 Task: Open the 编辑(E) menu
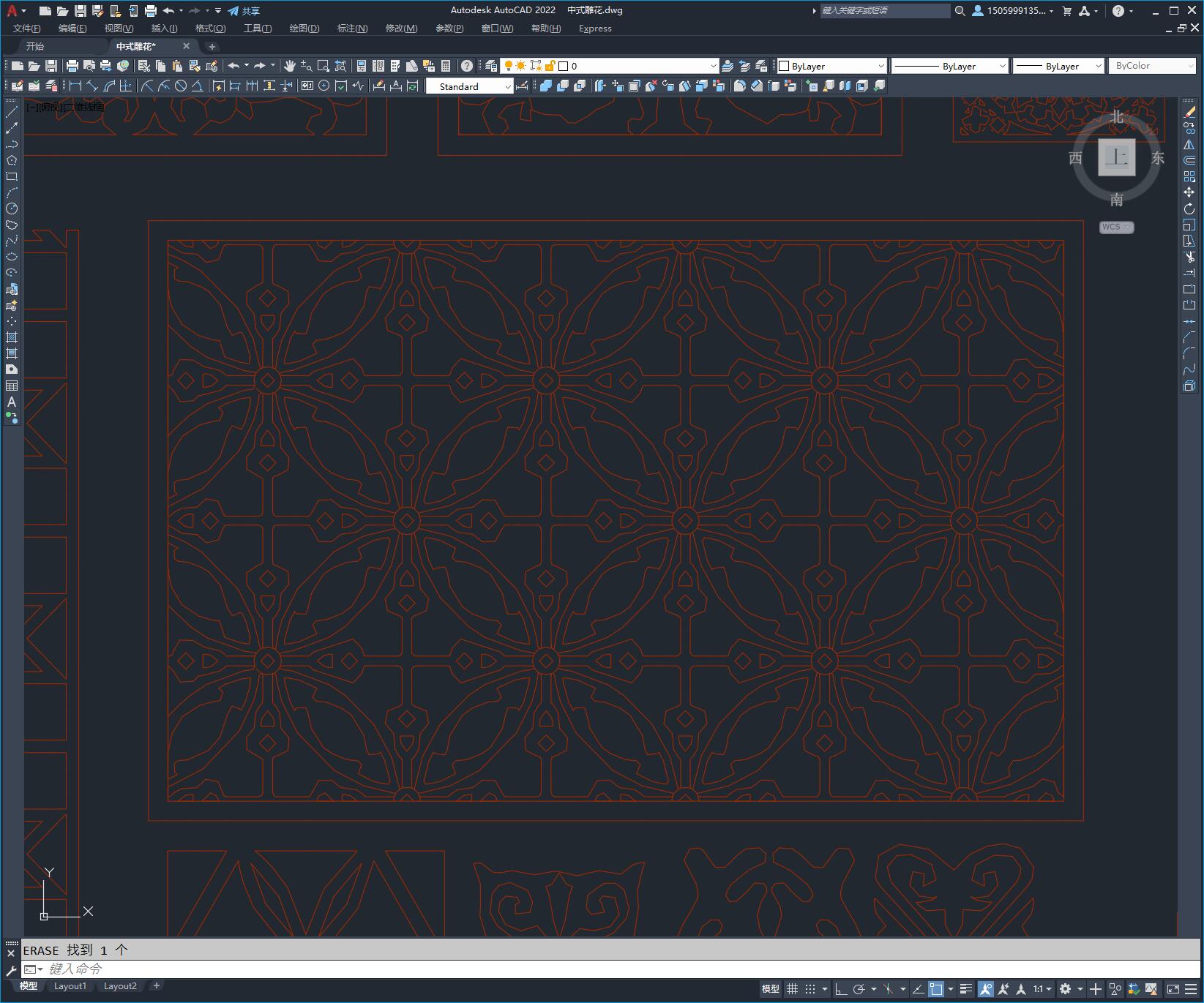tap(72, 29)
